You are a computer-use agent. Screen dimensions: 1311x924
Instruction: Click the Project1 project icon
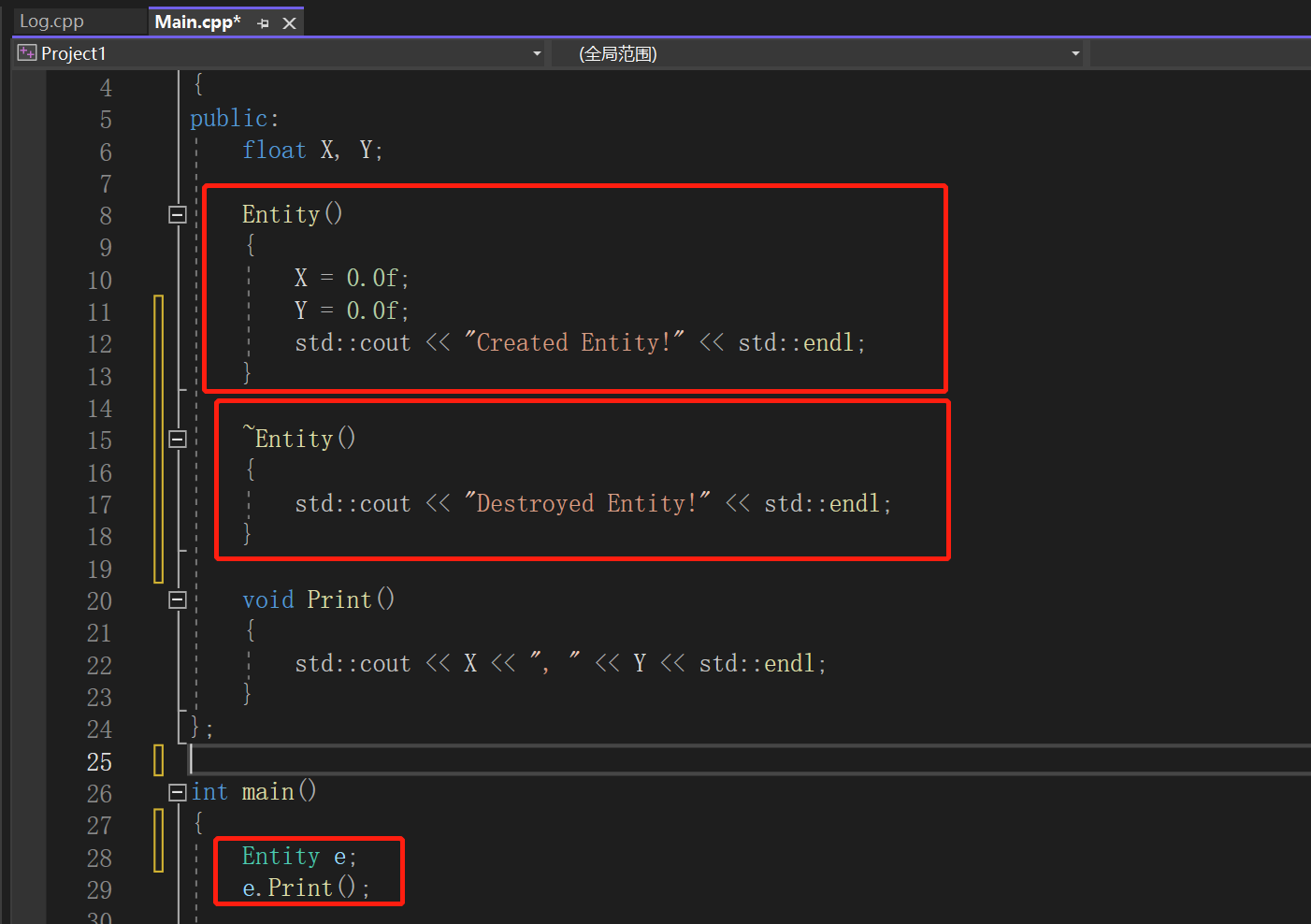[x=27, y=53]
